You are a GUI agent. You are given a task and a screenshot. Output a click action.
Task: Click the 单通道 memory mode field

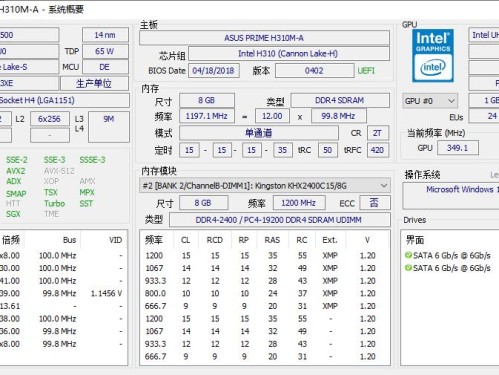coord(259,133)
